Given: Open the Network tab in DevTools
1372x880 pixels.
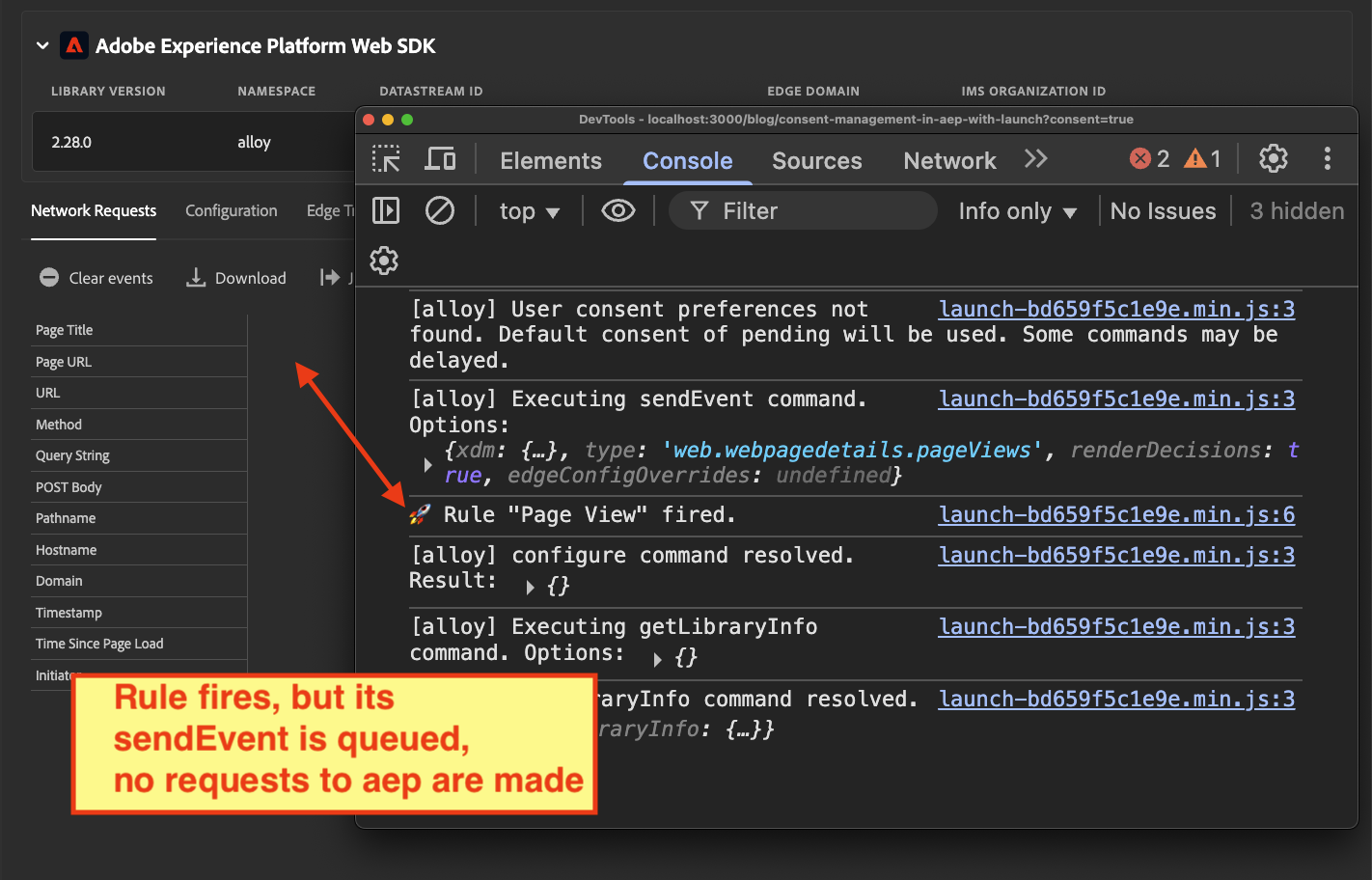Looking at the screenshot, I should (x=949, y=160).
